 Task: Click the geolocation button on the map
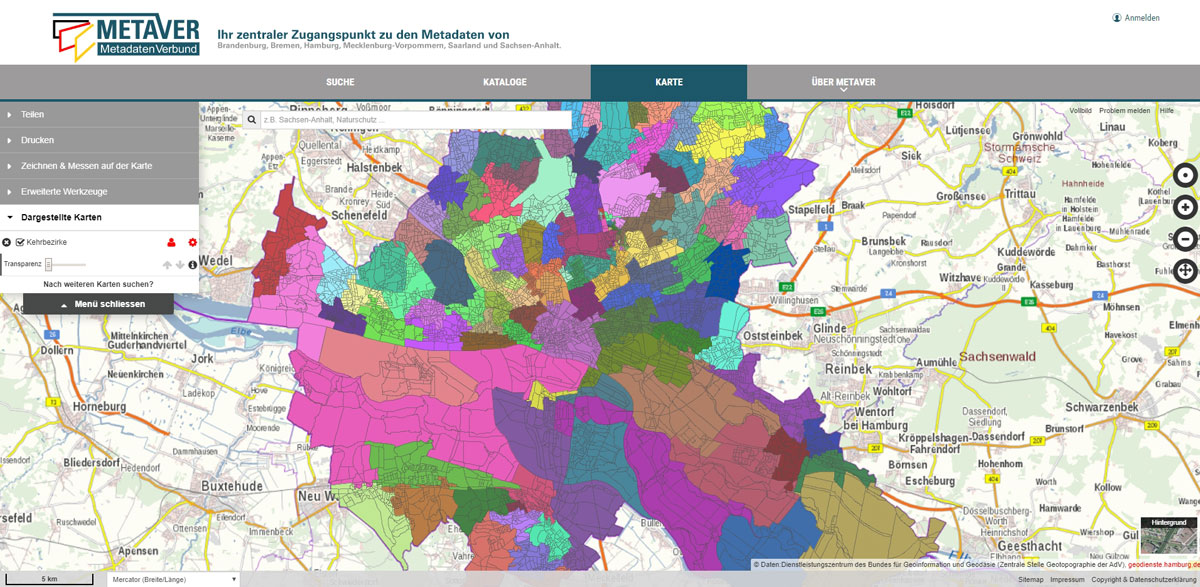click(1185, 175)
